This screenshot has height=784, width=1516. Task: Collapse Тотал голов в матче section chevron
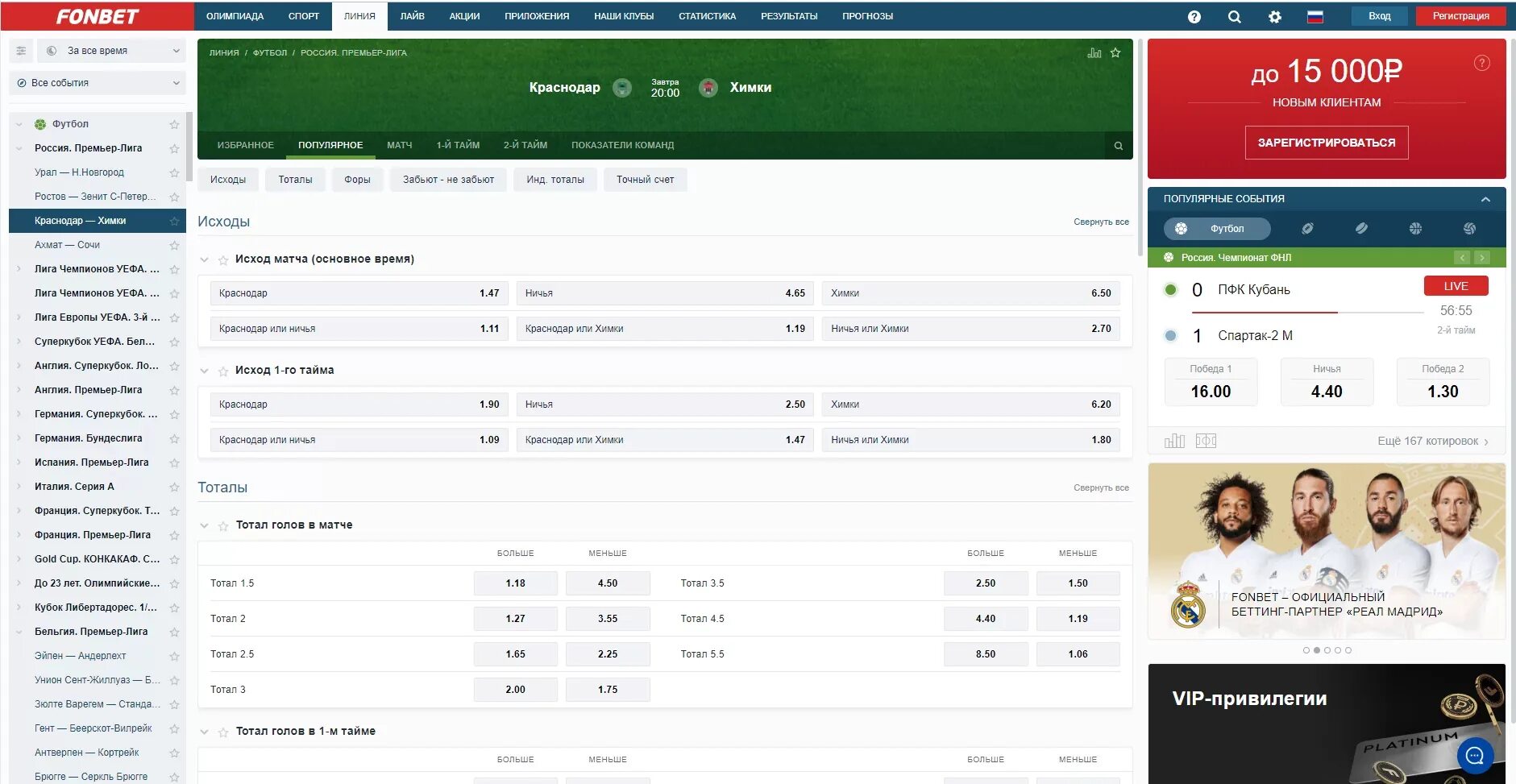[x=204, y=525]
